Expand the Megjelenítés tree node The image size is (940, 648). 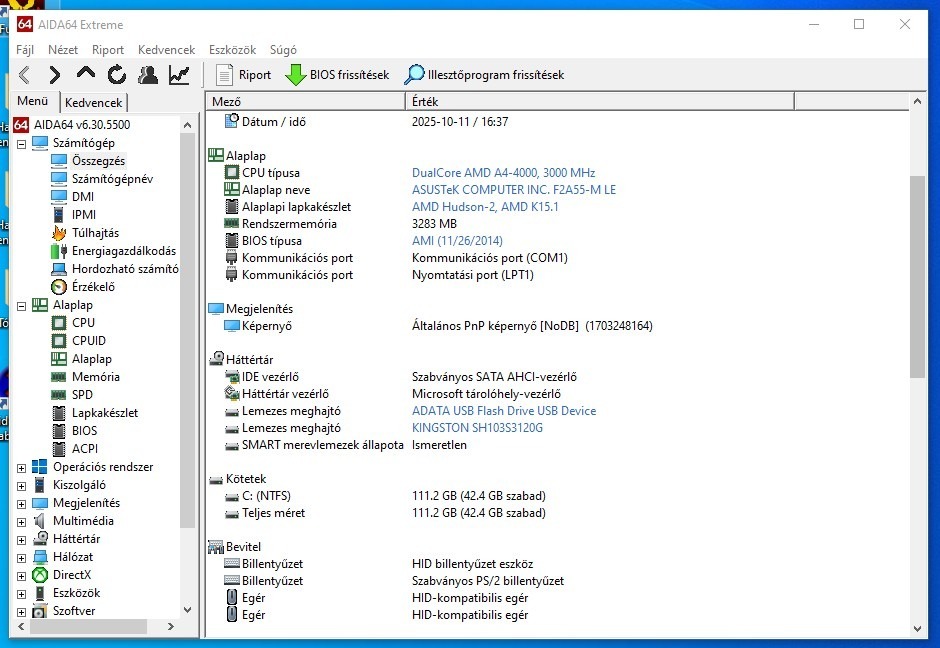[x=22, y=504]
